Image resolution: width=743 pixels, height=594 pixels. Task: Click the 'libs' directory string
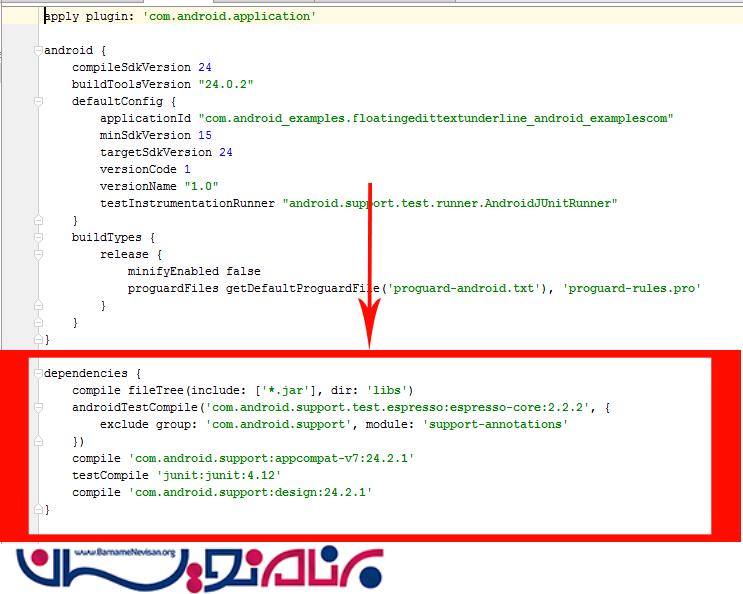(x=387, y=390)
